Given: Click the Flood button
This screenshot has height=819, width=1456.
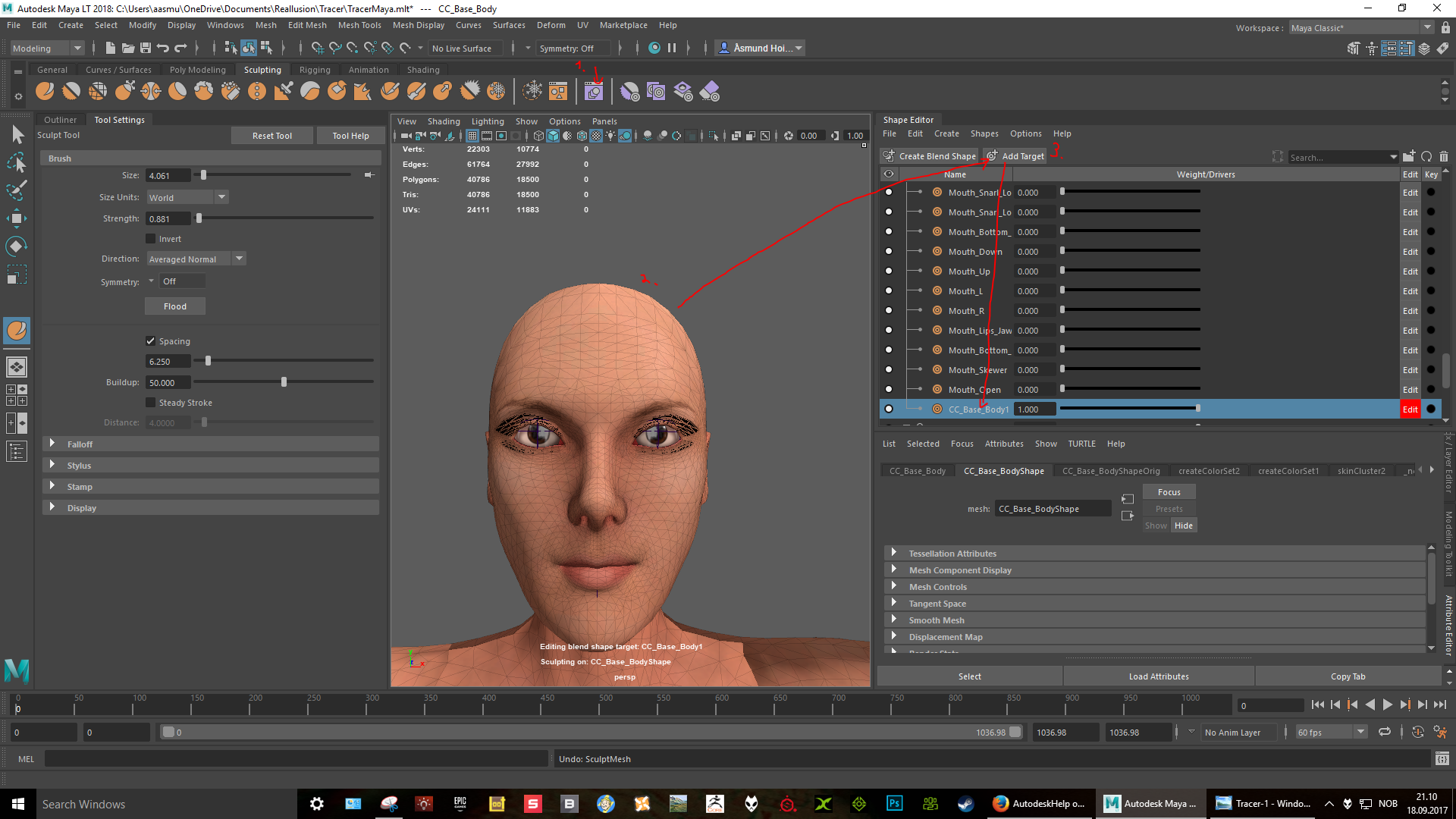Looking at the screenshot, I should pyautogui.click(x=175, y=306).
